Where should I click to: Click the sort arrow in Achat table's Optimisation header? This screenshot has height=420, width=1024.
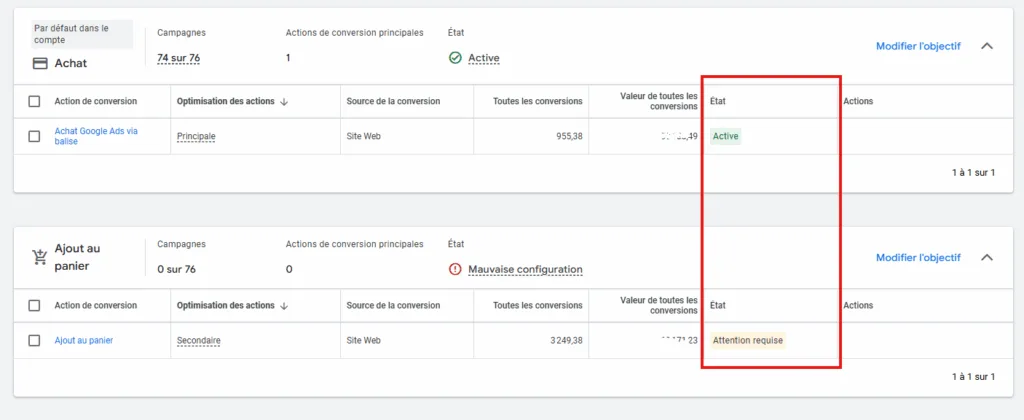pos(283,102)
